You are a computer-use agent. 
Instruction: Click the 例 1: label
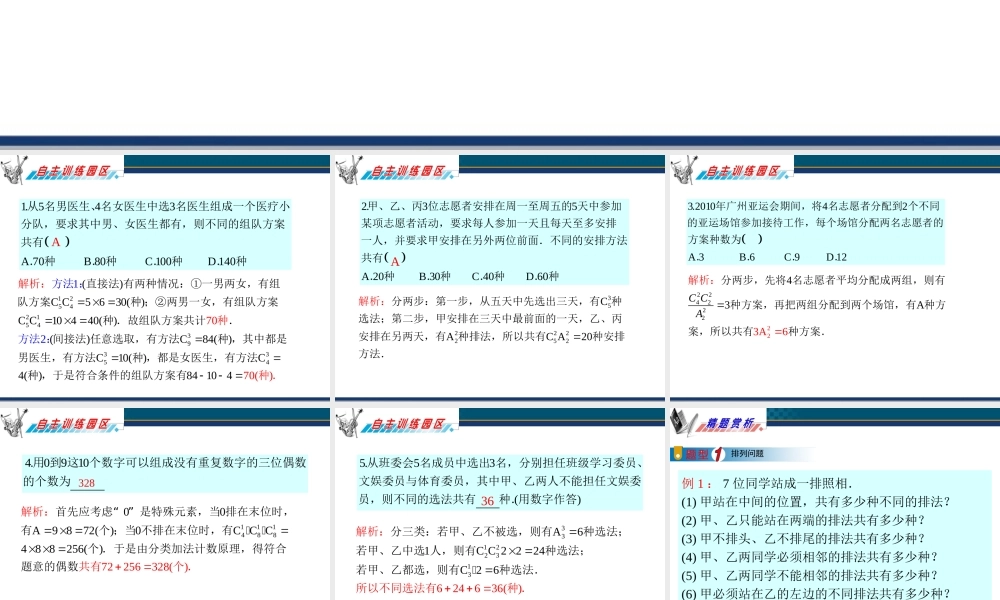point(697,483)
